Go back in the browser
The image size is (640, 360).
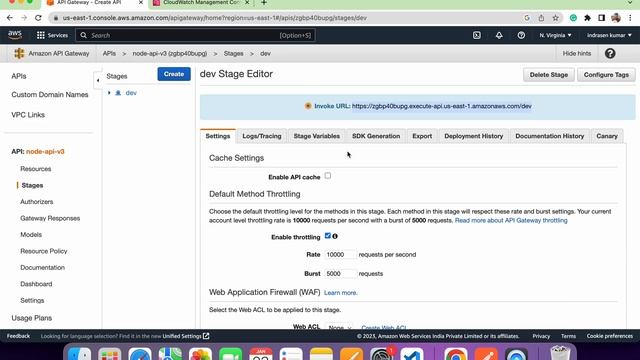click(10, 18)
